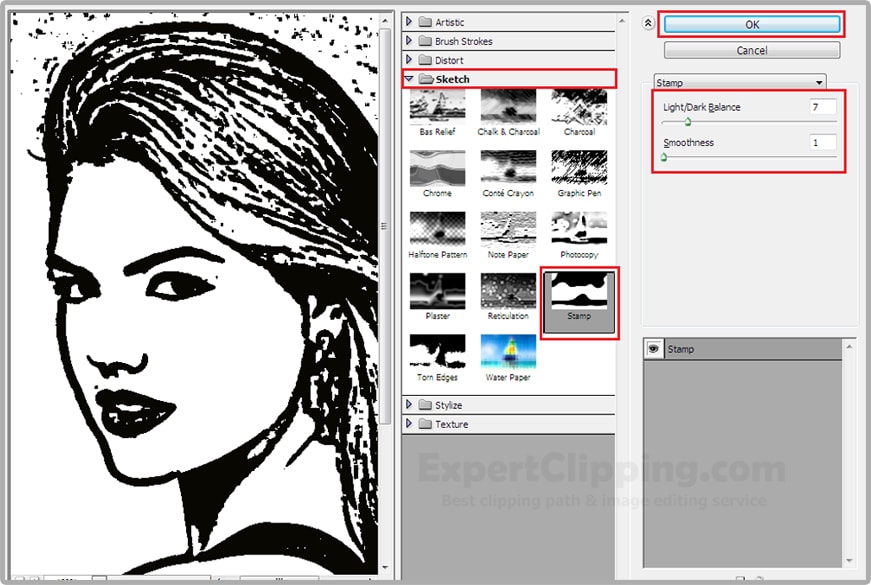The image size is (871, 585).
Task: Select the Torn Edges filter
Action: point(437,351)
